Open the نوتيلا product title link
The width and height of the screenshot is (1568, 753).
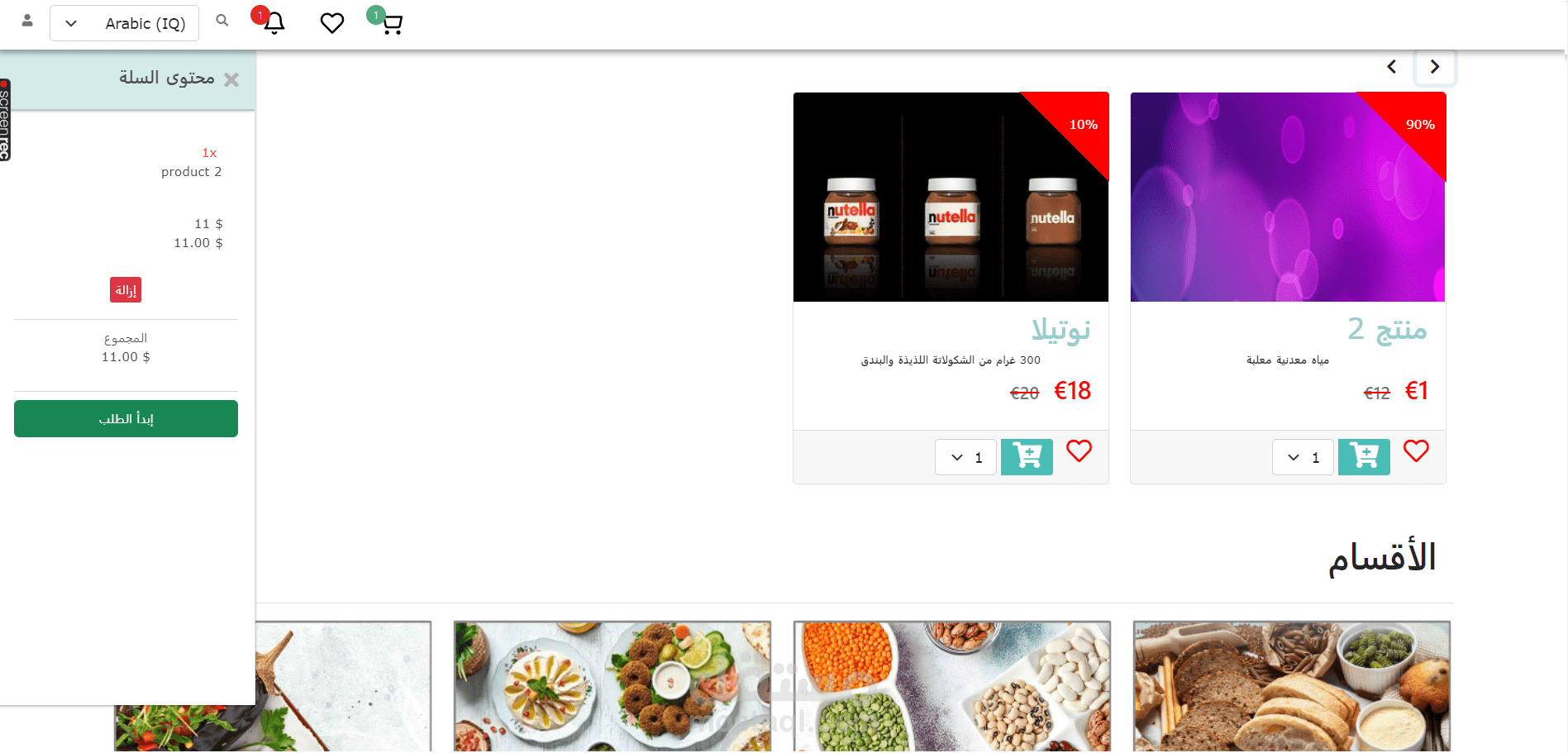pos(1060,330)
